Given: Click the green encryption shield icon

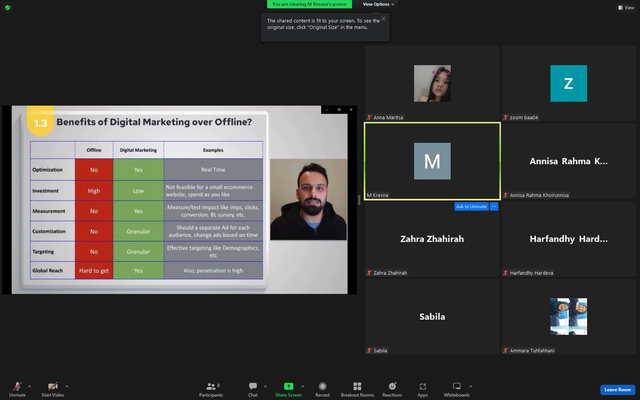Looking at the screenshot, I should (7, 7).
